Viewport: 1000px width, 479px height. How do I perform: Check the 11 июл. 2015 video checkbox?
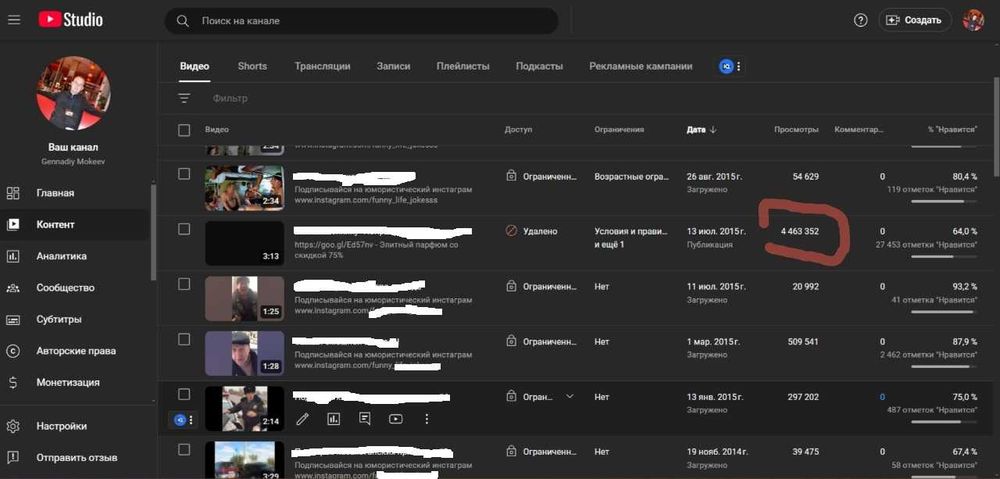184,284
